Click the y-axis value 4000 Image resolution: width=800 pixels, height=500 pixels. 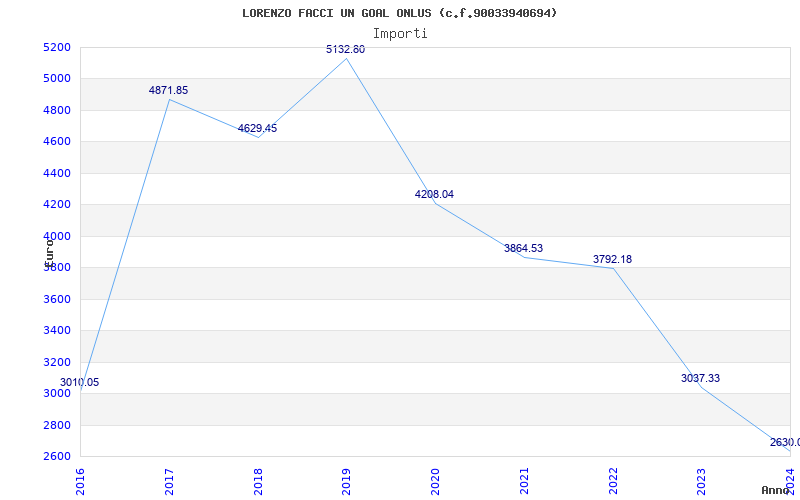(59, 236)
